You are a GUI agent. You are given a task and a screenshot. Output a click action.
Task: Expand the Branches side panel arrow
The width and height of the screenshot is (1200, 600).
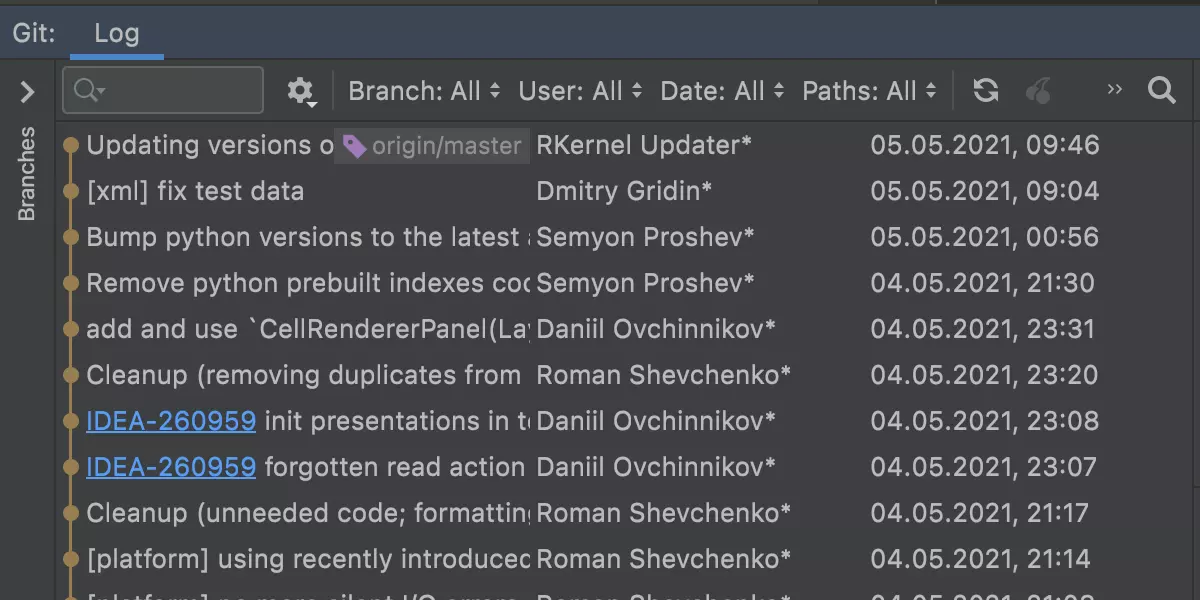[27, 92]
